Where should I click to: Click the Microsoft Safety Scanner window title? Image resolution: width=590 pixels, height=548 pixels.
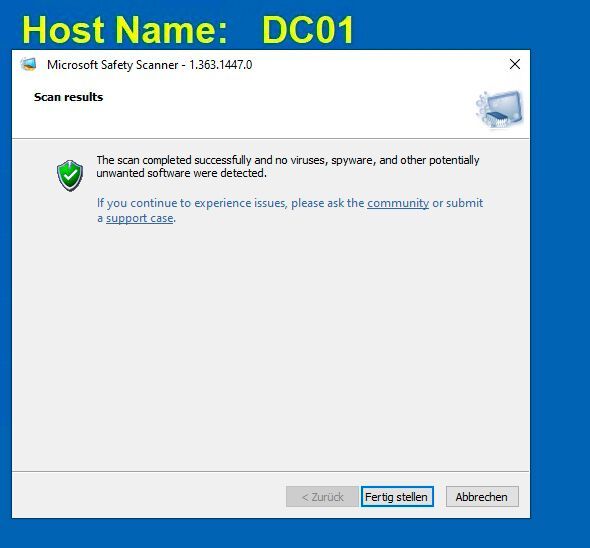[149, 65]
